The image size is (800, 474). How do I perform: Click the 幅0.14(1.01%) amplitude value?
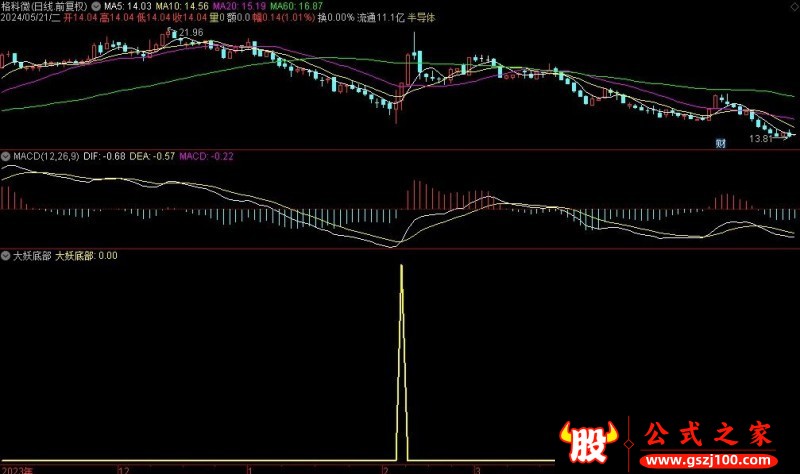284,17
